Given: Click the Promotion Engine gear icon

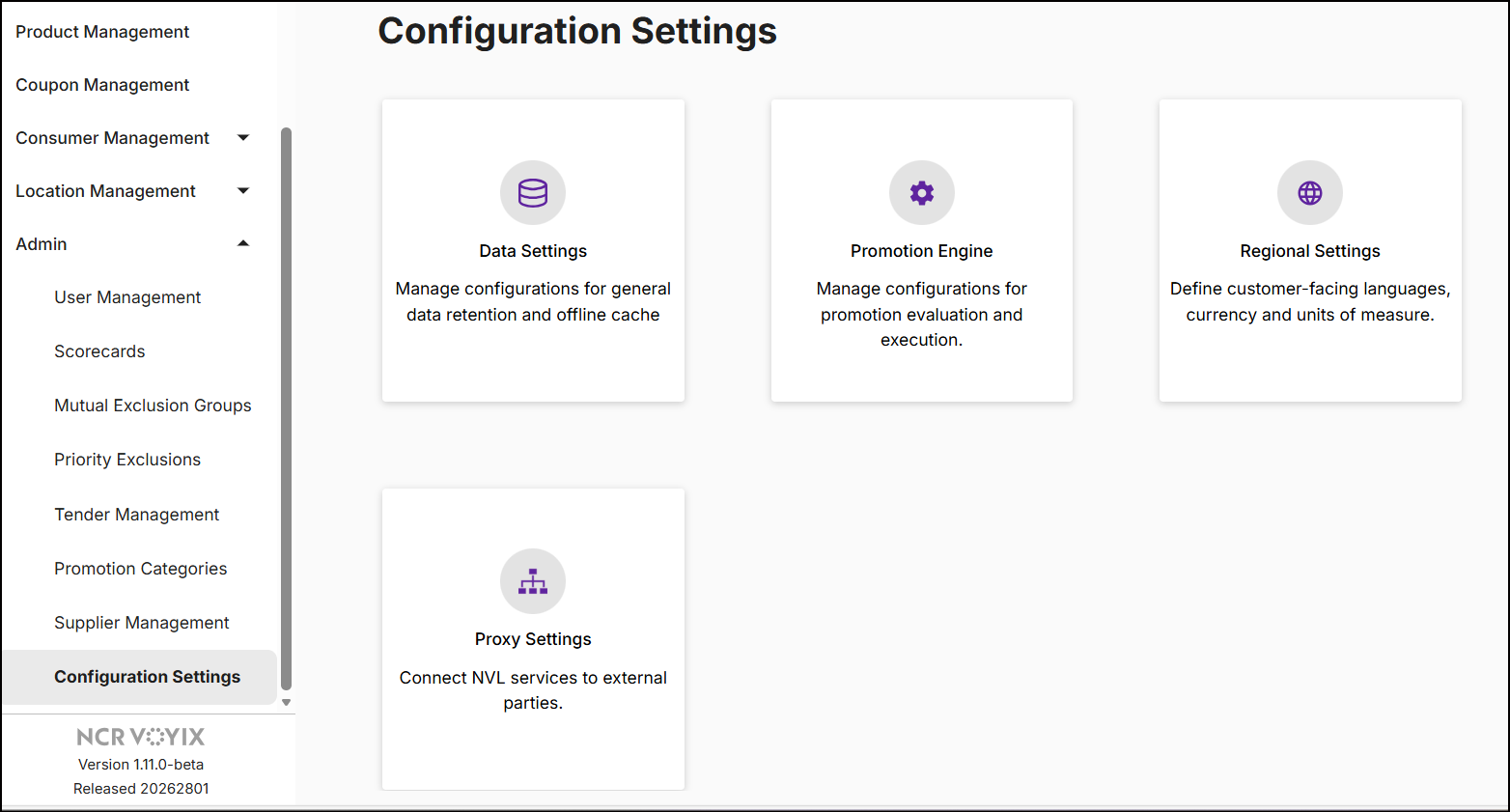Looking at the screenshot, I should (921, 192).
